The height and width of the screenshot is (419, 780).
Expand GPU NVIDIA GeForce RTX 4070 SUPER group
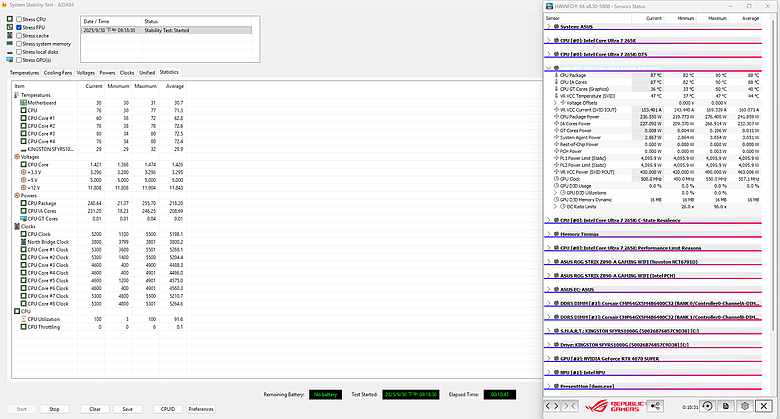[549, 358]
